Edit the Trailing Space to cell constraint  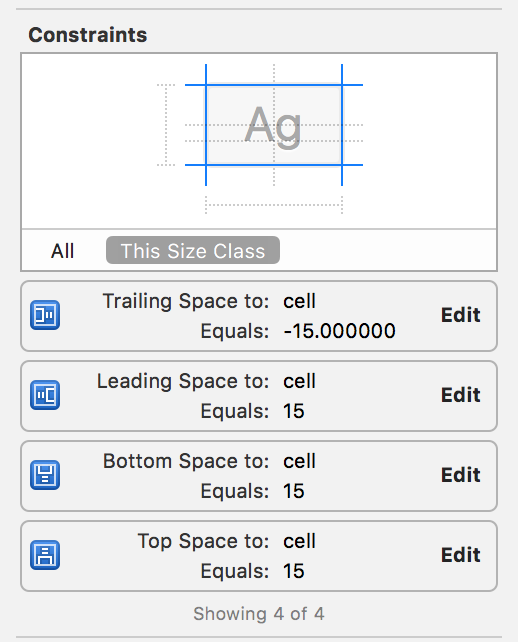click(460, 315)
